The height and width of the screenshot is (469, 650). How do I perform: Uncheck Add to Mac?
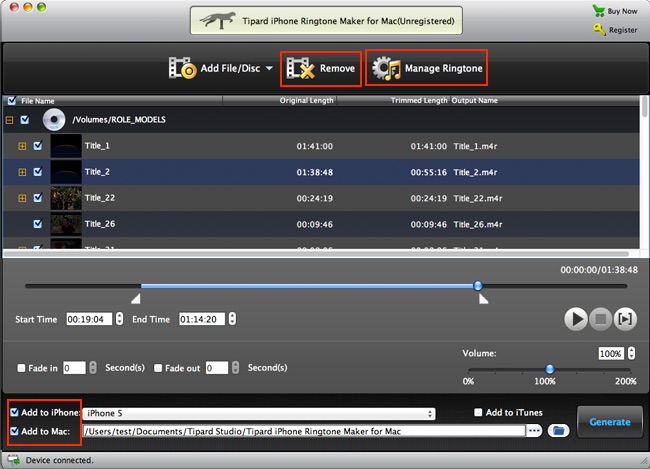point(15,431)
